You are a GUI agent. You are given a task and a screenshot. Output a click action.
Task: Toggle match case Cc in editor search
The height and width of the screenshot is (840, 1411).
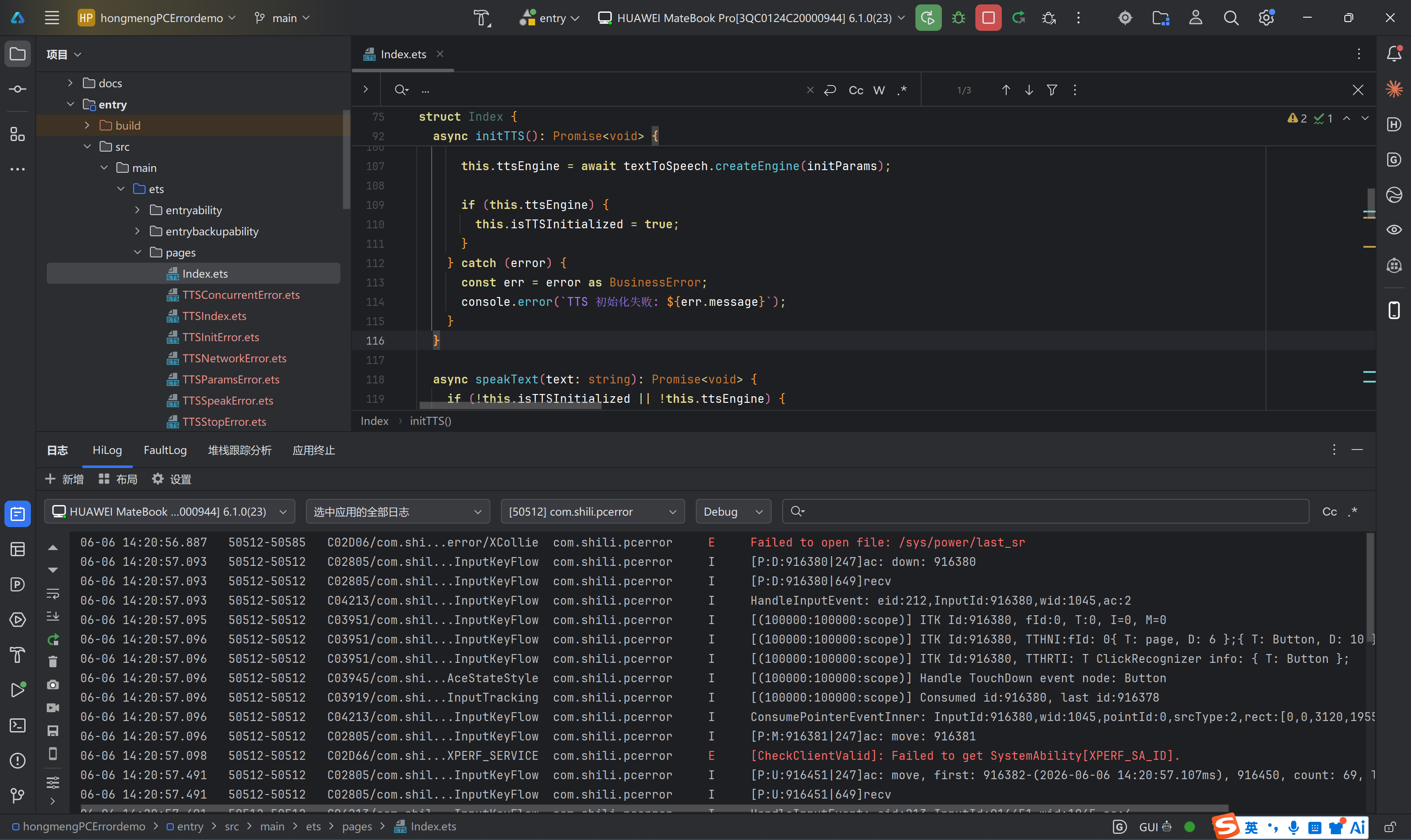(856, 90)
